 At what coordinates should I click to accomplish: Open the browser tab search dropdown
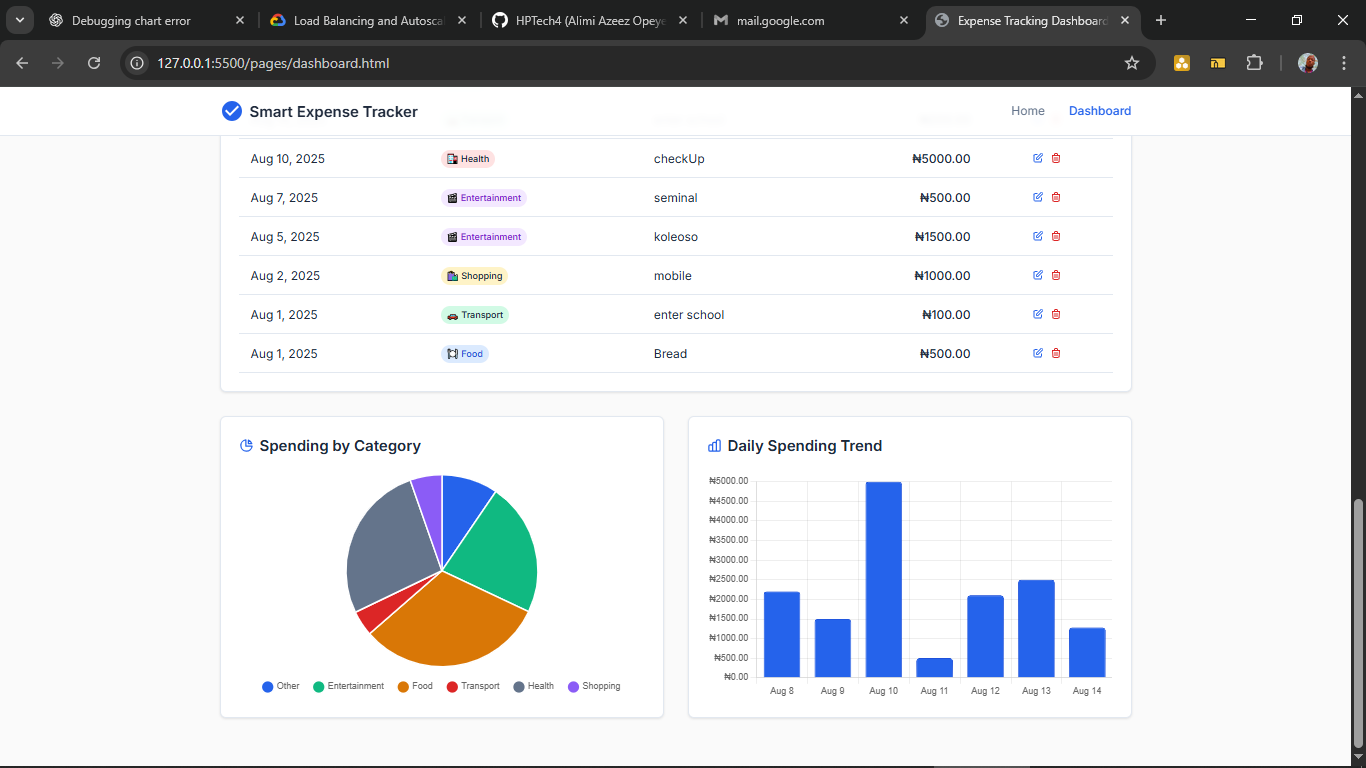(x=19, y=20)
